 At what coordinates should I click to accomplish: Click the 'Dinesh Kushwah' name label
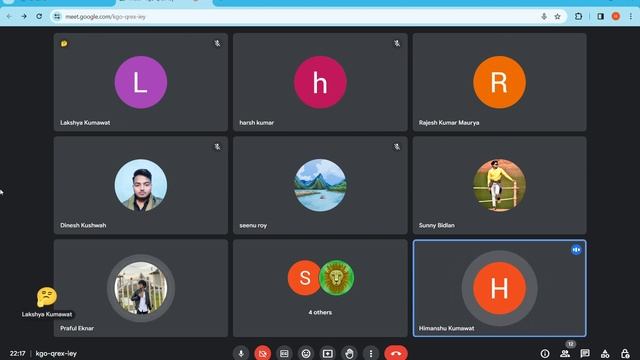point(83,225)
